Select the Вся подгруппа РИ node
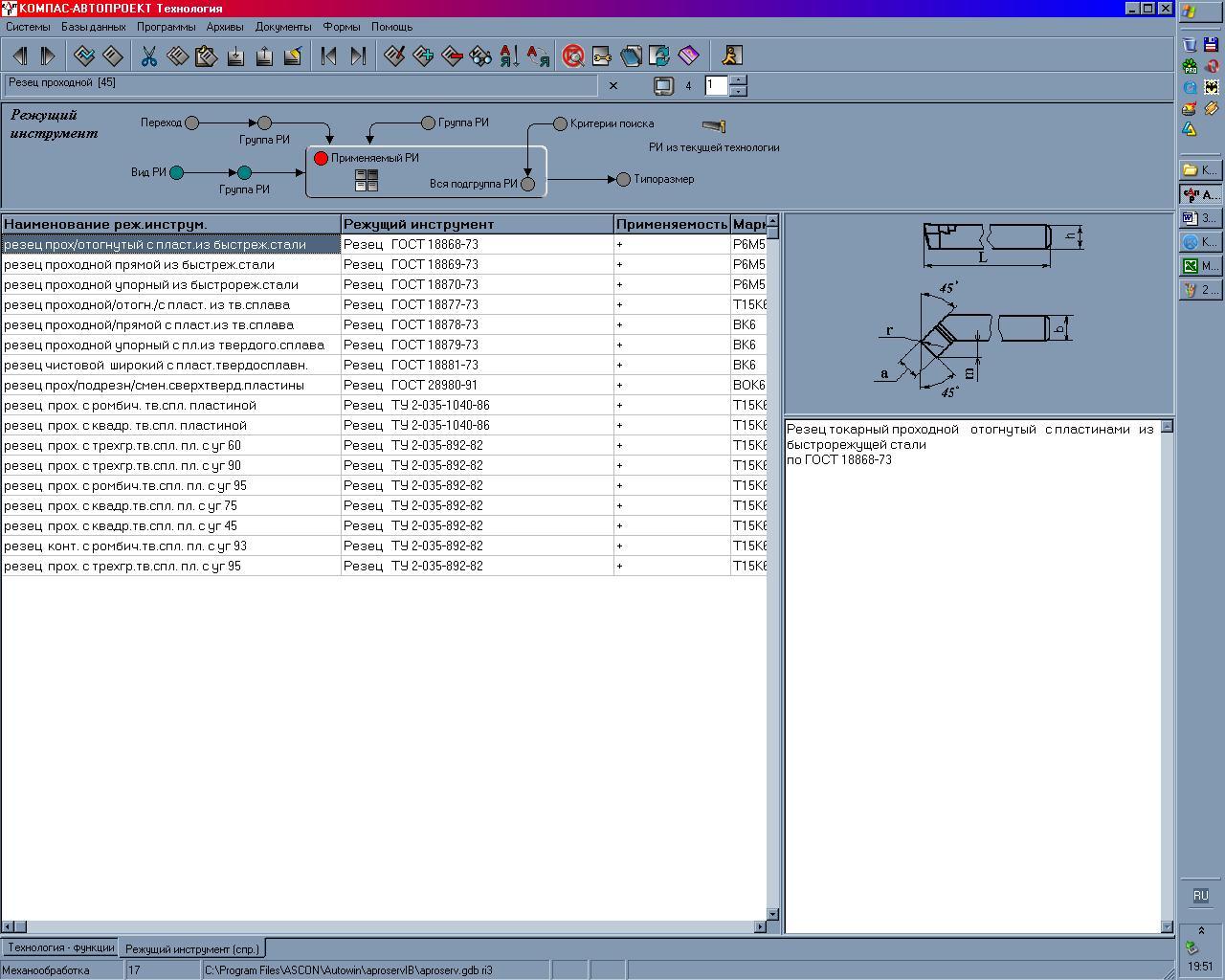This screenshot has height=980, width=1225. [x=527, y=184]
